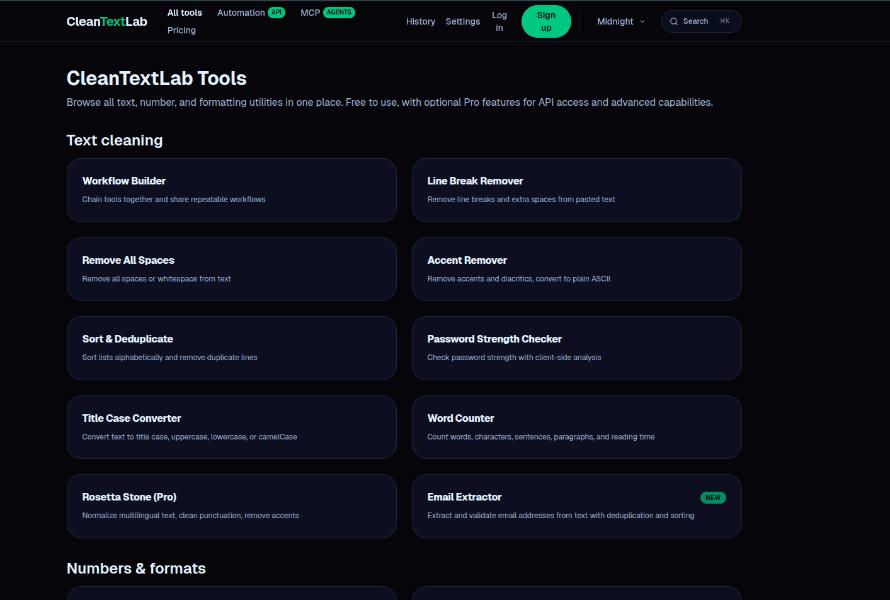Viewport: 890px width, 600px height.
Task: Open Settings from the navigation bar
Action: (463, 21)
